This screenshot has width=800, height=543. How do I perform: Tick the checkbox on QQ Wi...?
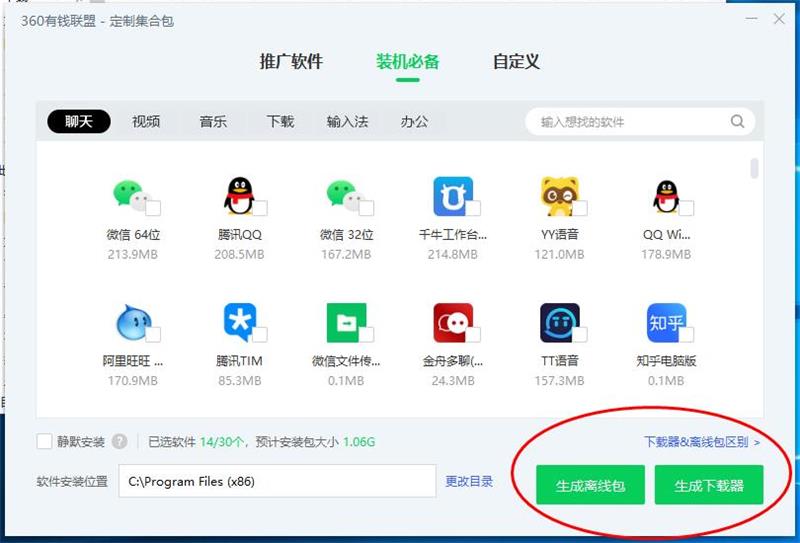pos(687,208)
